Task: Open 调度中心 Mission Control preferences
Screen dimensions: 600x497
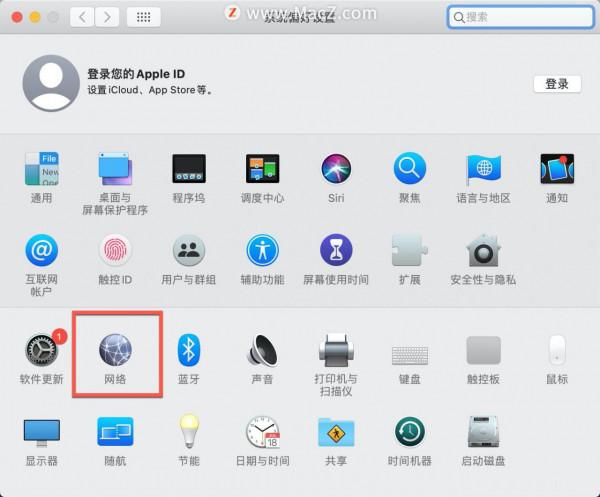Action: point(262,169)
